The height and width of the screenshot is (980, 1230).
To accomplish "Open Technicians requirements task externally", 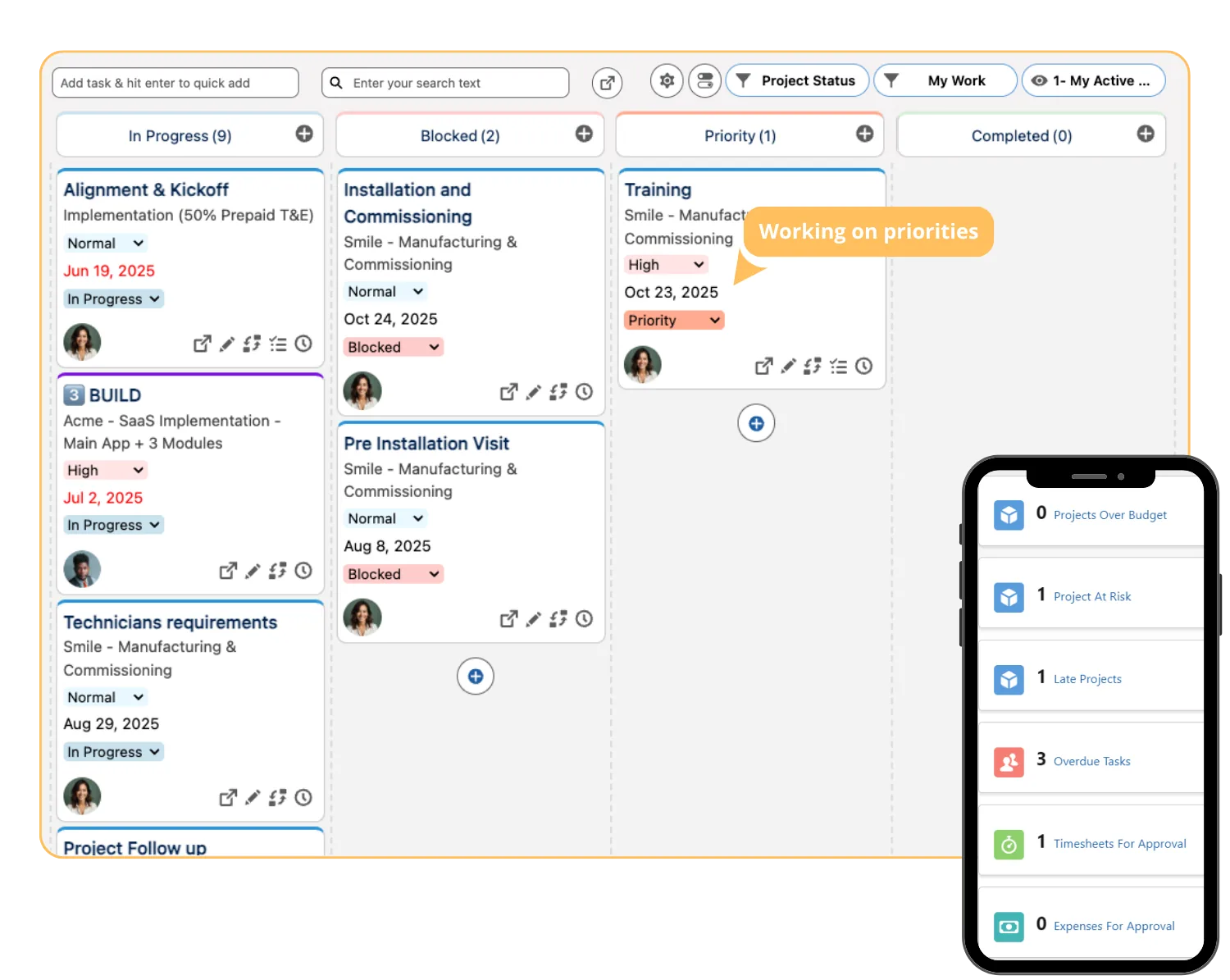I will pyautogui.click(x=228, y=797).
